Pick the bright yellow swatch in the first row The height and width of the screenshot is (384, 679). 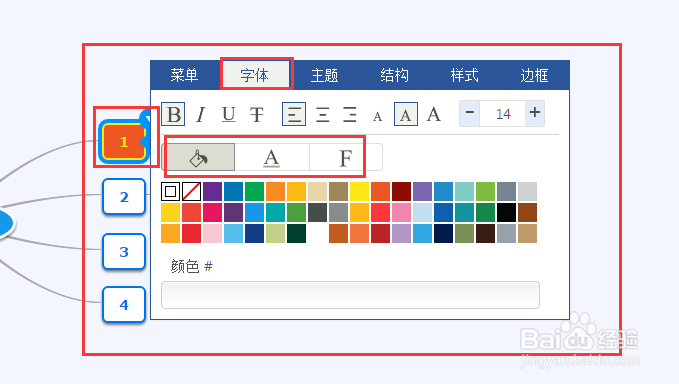[x=359, y=191]
